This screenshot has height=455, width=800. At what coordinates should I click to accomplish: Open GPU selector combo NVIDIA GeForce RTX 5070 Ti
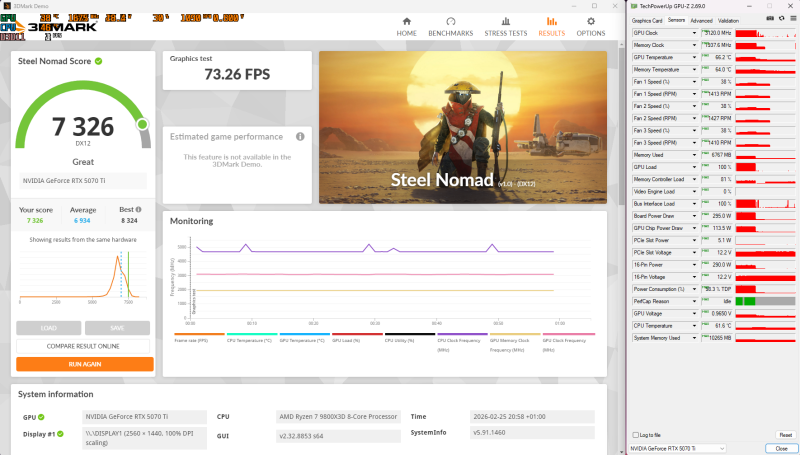pyautogui.click(x=678, y=448)
